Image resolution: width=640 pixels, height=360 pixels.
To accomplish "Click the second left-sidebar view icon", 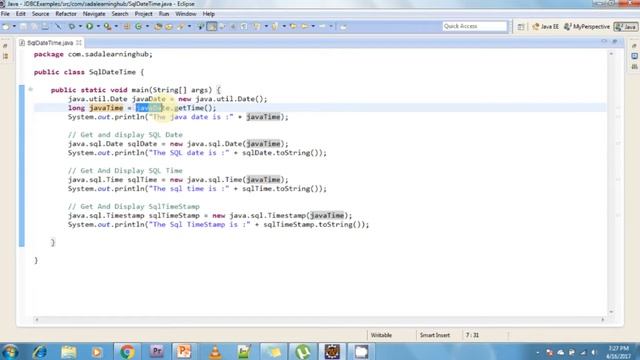I will (6, 56).
